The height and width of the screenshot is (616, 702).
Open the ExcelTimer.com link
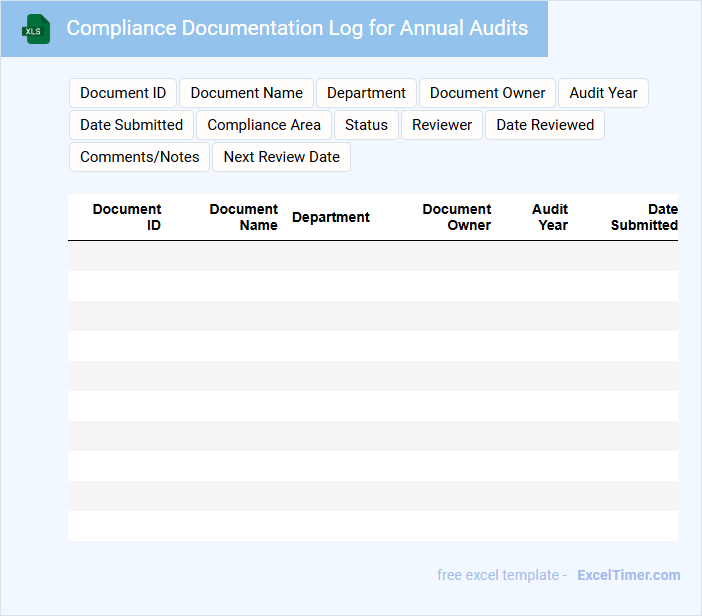(628, 575)
